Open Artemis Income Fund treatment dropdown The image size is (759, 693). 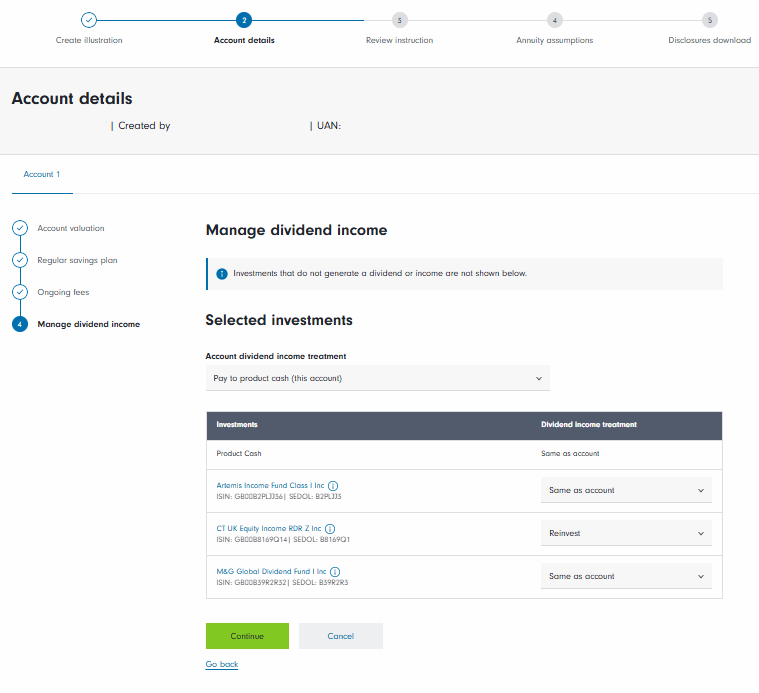click(x=626, y=490)
